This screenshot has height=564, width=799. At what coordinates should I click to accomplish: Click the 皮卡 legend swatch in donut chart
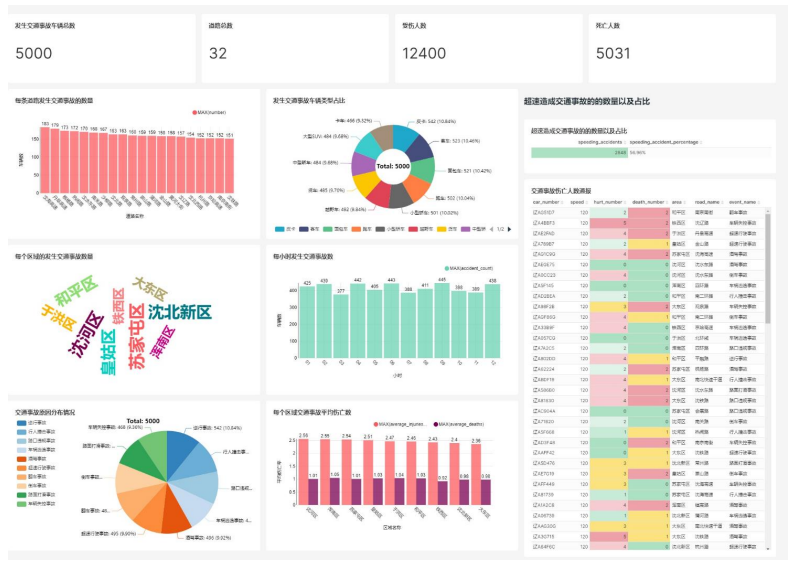(281, 227)
